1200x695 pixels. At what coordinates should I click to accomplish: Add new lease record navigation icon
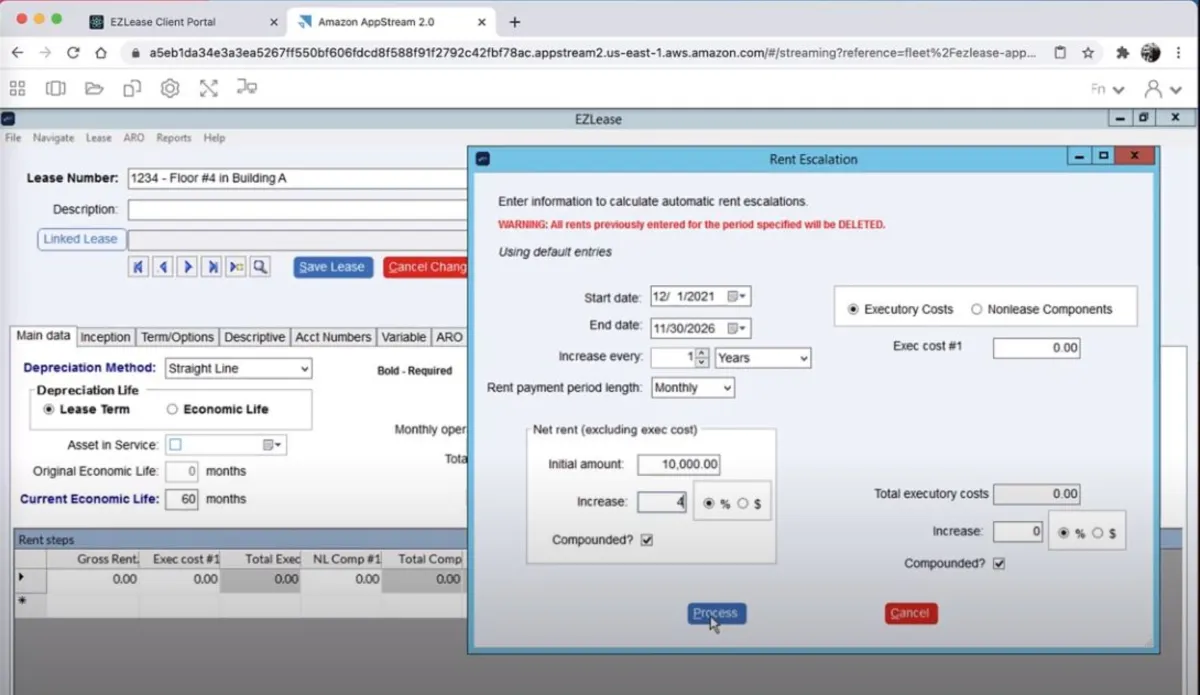[x=235, y=267]
